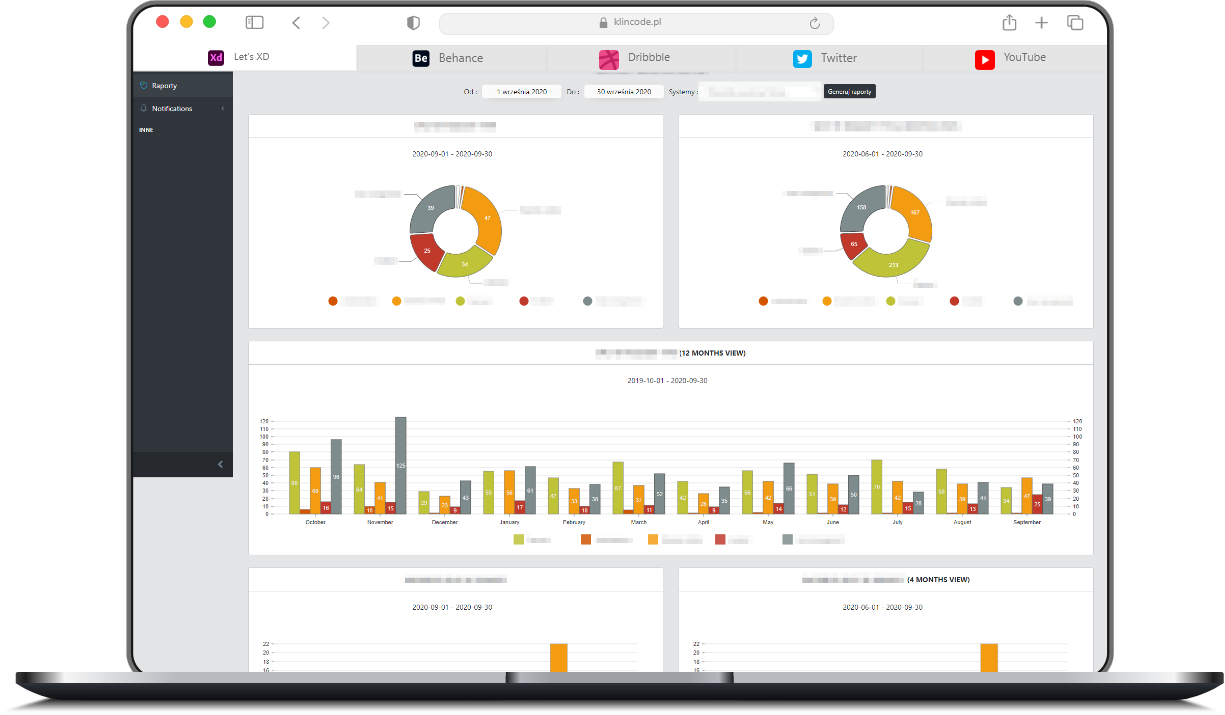1225x715 pixels.
Task: Toggle red legend in June–September donut chart
Action: coord(955,301)
